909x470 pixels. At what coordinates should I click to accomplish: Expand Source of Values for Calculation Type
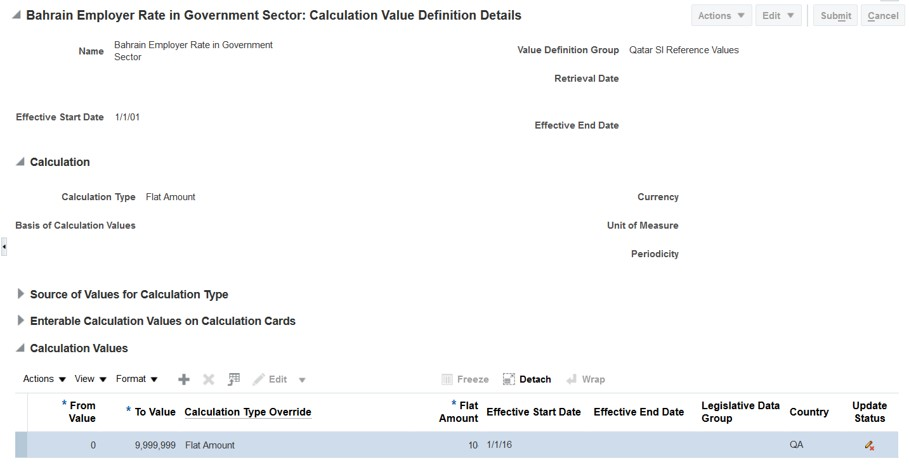(x=21, y=294)
